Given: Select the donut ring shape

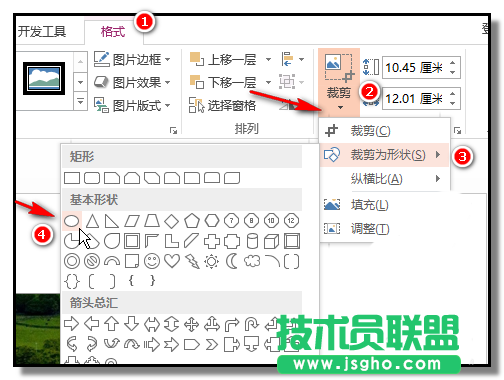Looking at the screenshot, I should tap(72, 261).
